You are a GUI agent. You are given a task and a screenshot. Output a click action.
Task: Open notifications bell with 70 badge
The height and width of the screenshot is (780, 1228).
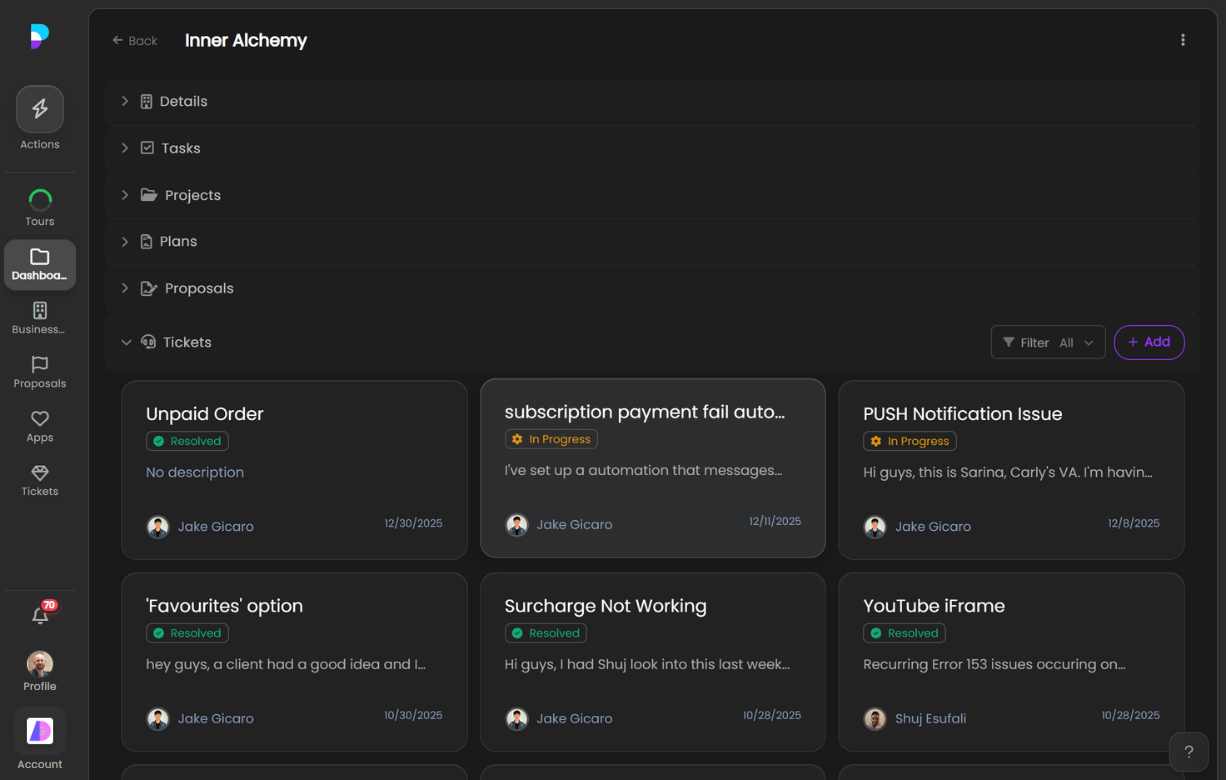click(x=41, y=615)
